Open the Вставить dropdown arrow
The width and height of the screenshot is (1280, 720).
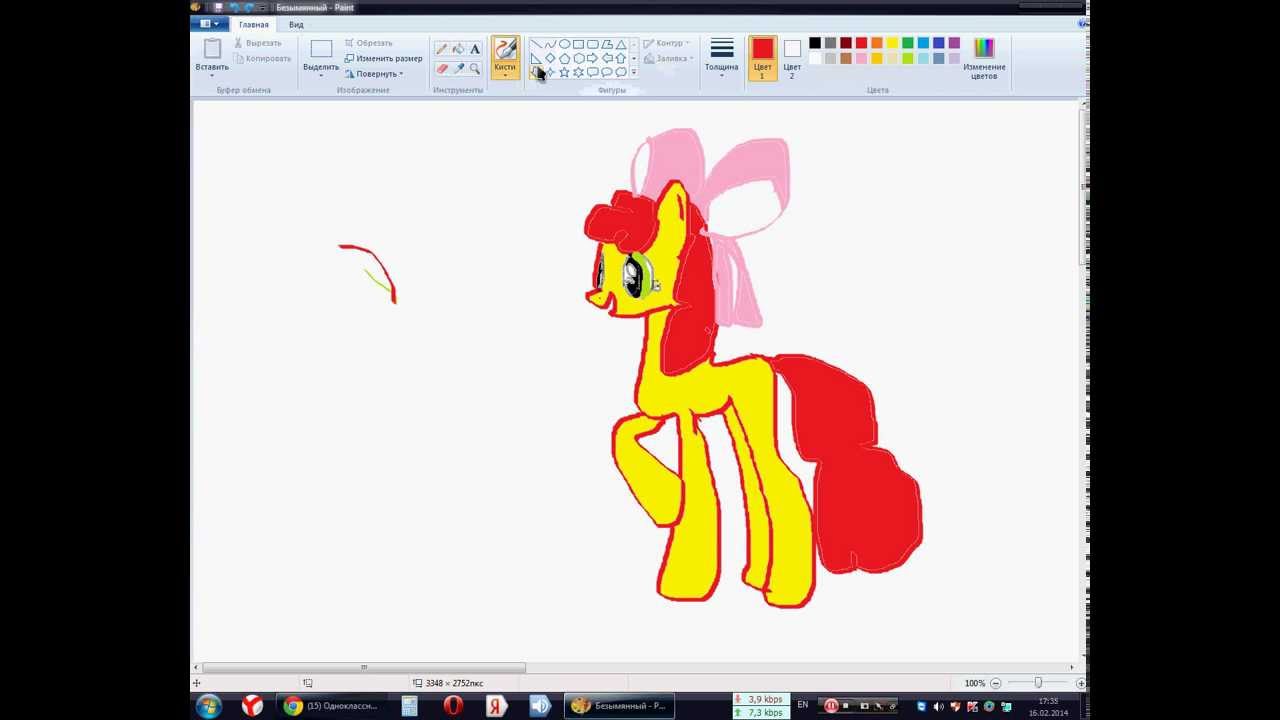212,75
